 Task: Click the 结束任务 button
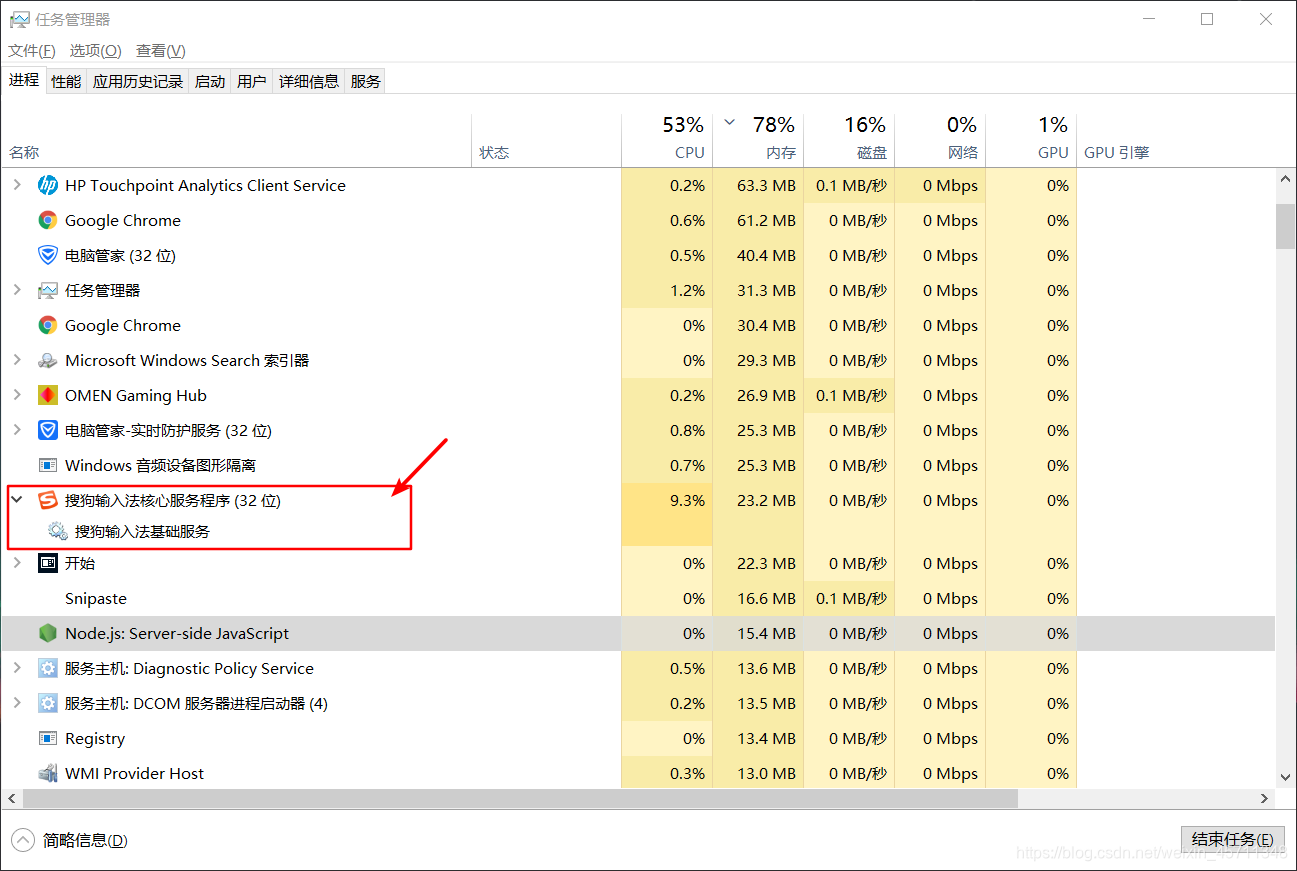coord(1232,840)
